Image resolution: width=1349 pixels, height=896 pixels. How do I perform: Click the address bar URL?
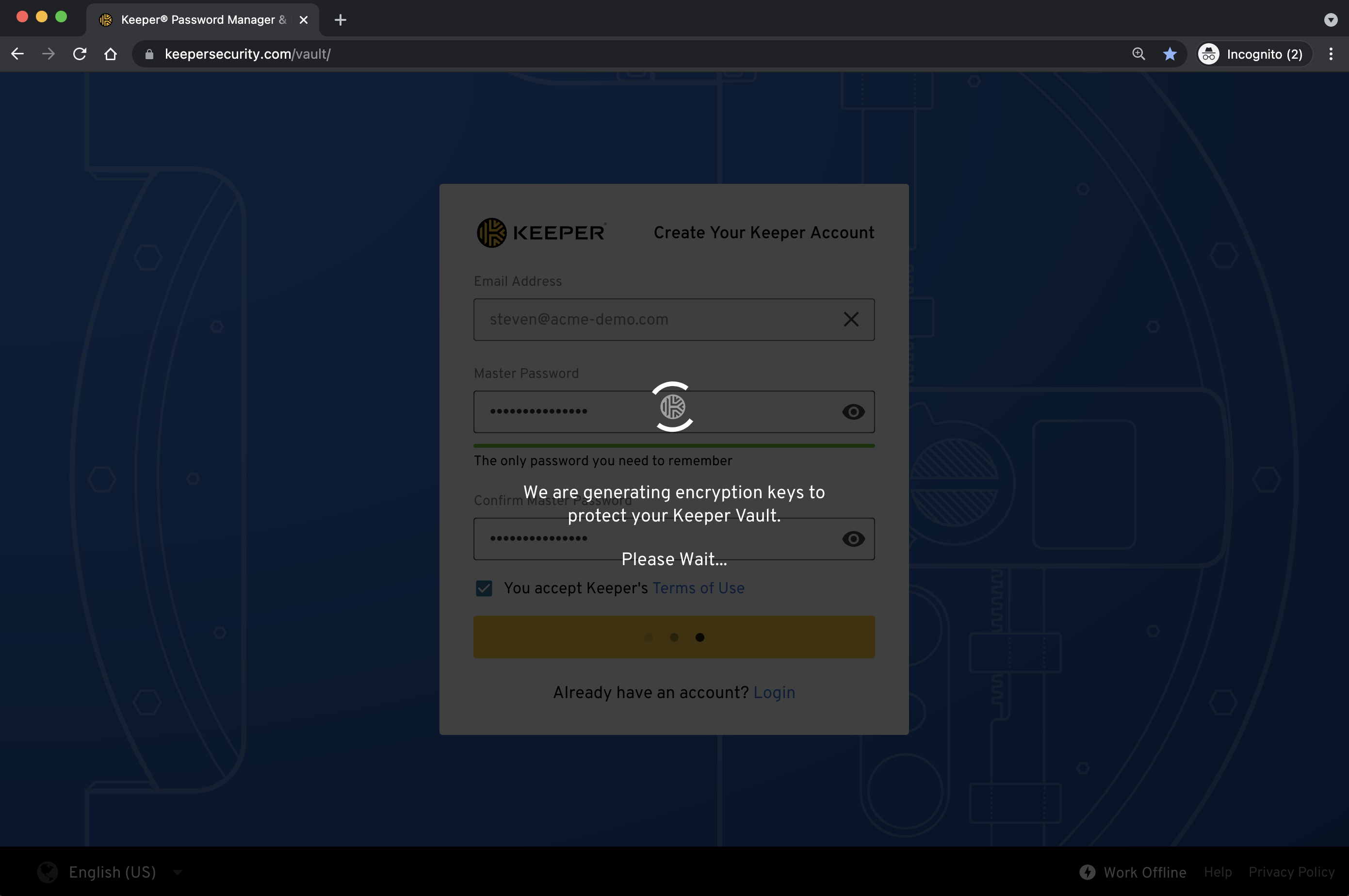(x=247, y=54)
